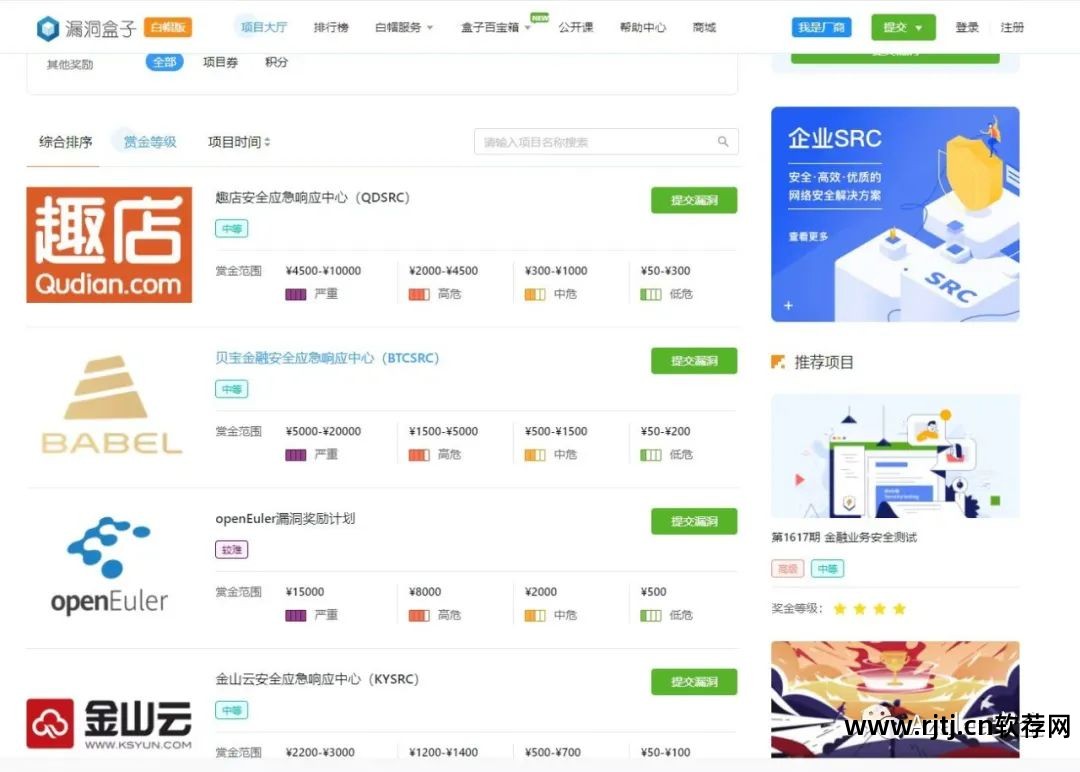Click the red 高危 swatch in 趣店 row
The height and width of the screenshot is (772, 1080).
coord(419,295)
